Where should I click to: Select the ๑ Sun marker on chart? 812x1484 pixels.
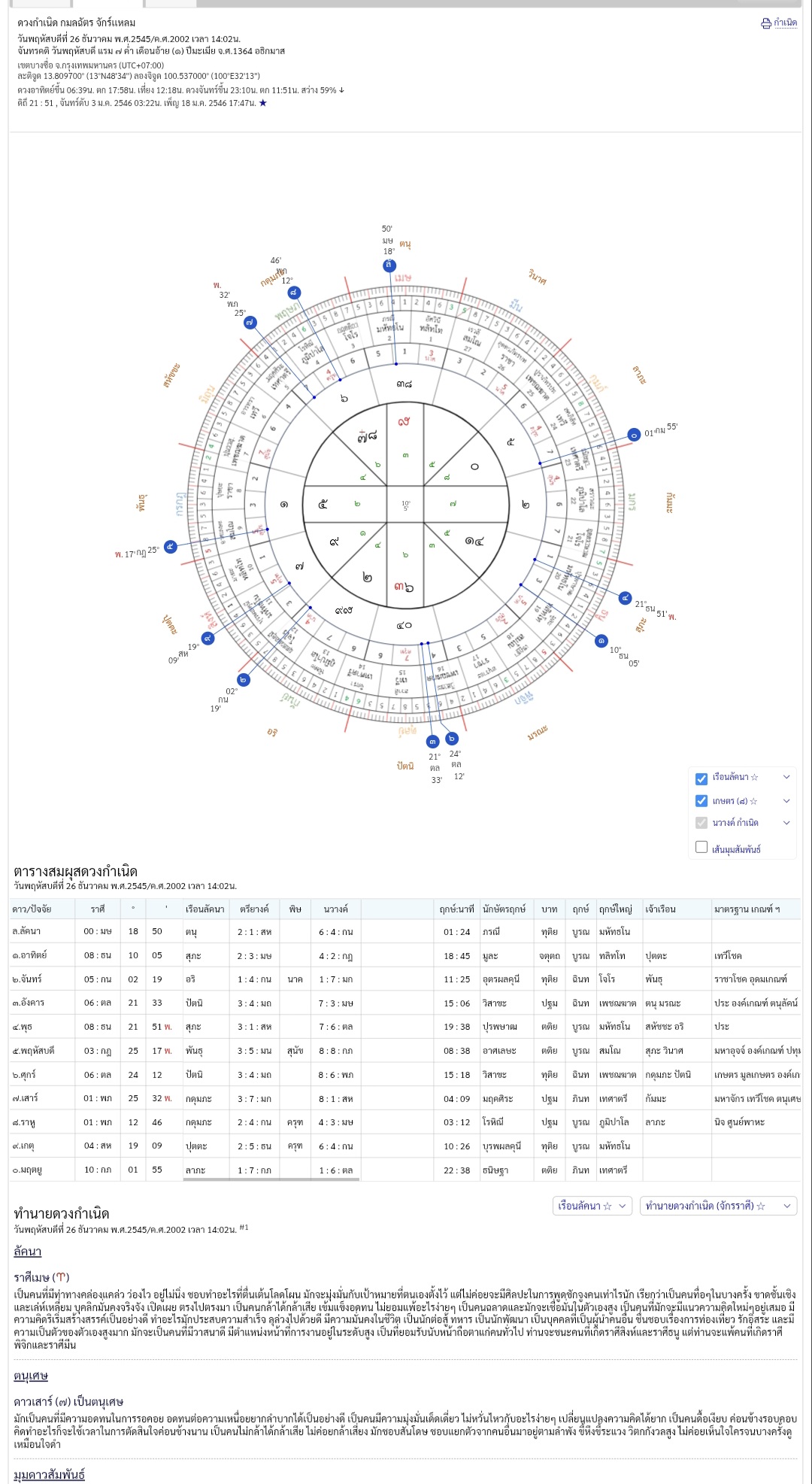point(601,641)
